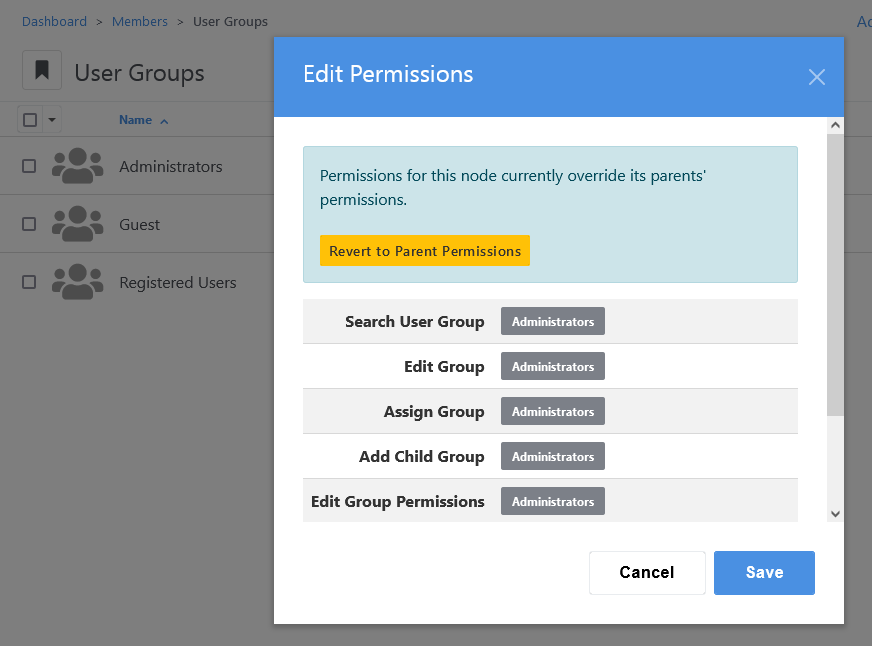Screen dimensions: 872x646
Task: Check the Guest row checkbox
Action: tap(27, 224)
